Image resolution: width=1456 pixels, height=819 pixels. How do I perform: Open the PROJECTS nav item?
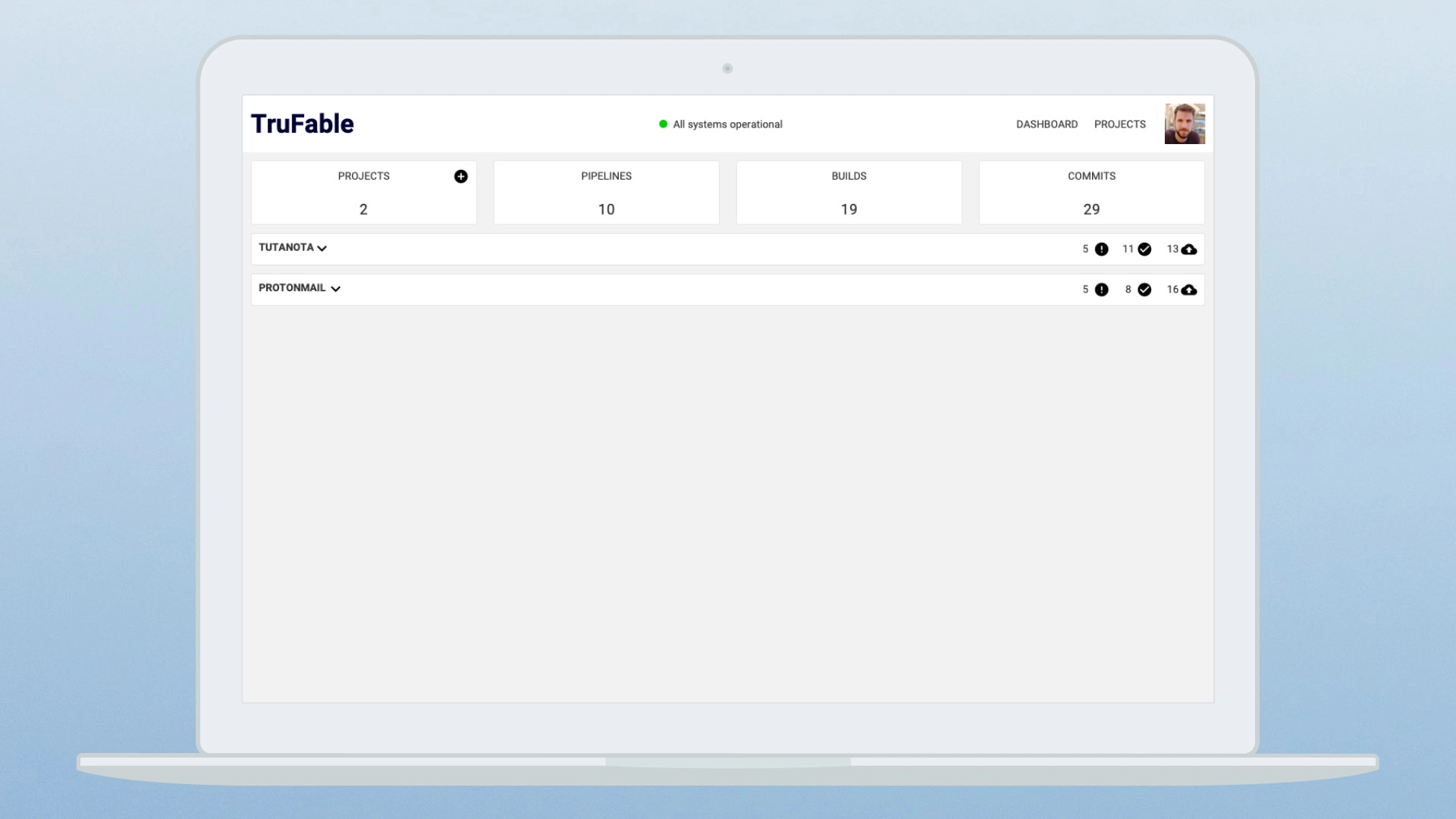click(x=1120, y=124)
